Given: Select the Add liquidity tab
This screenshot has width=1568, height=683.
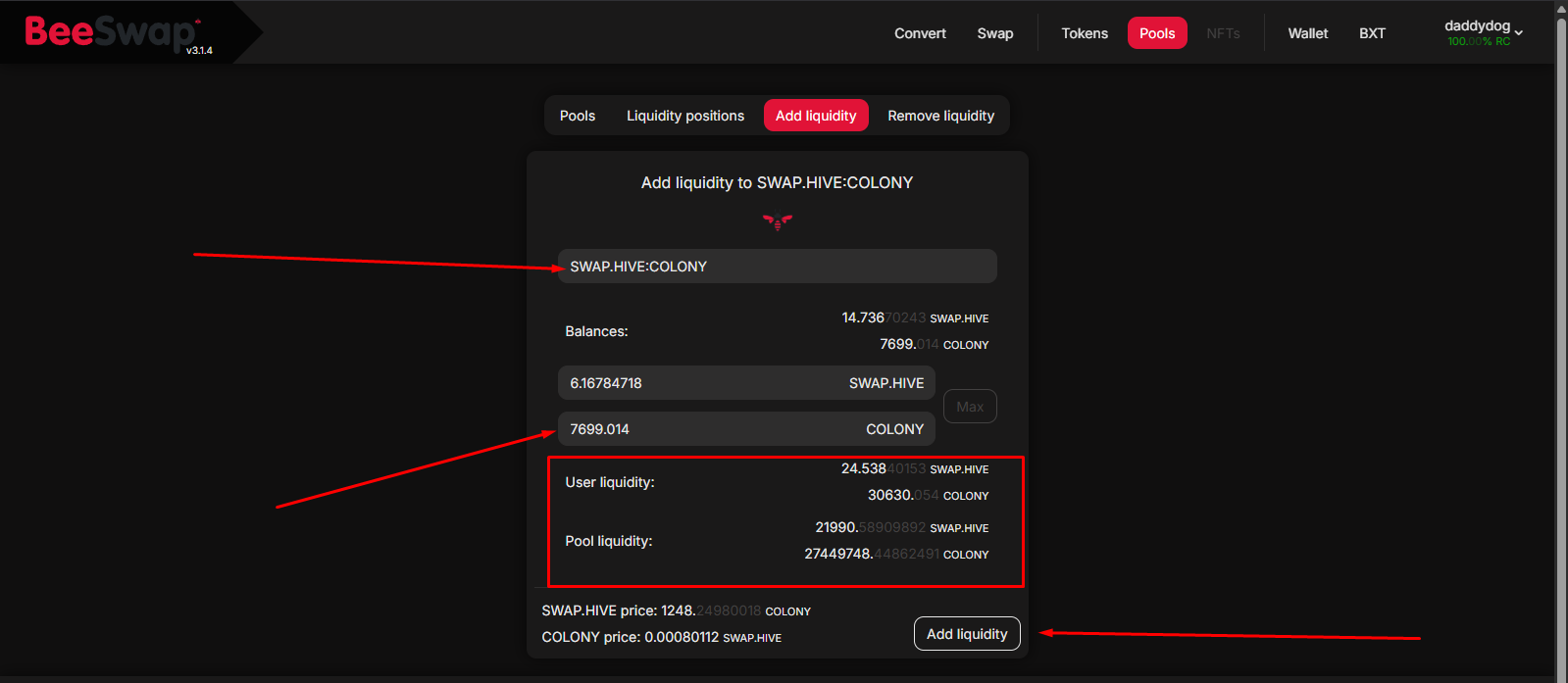Looking at the screenshot, I should click(x=816, y=116).
